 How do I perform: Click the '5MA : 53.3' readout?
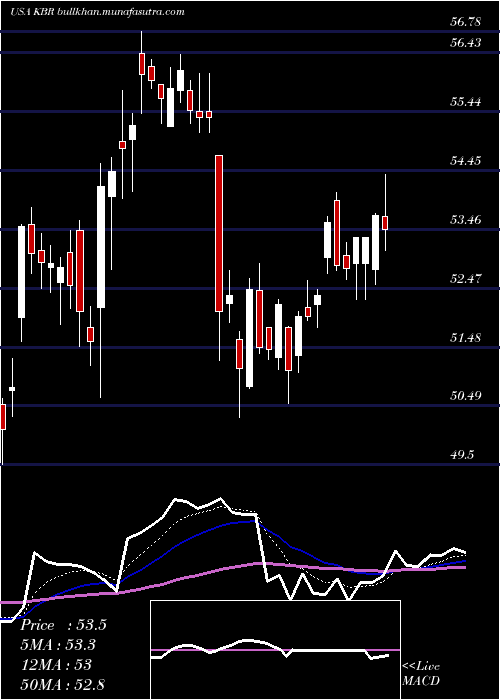coord(58,645)
